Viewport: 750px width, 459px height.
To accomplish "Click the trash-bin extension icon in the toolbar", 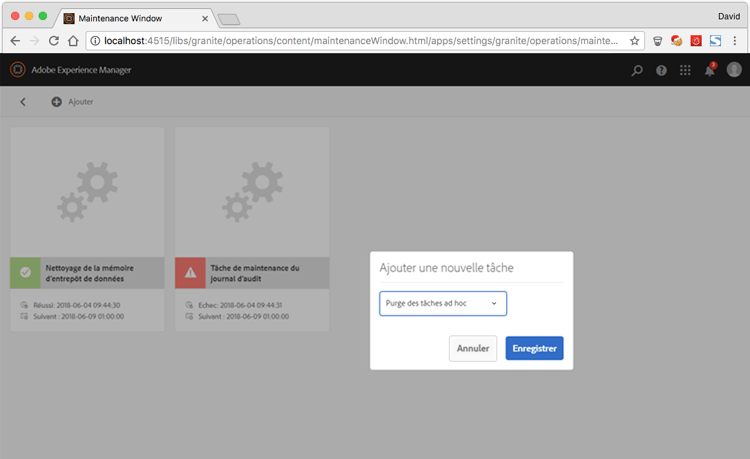I will [658, 41].
